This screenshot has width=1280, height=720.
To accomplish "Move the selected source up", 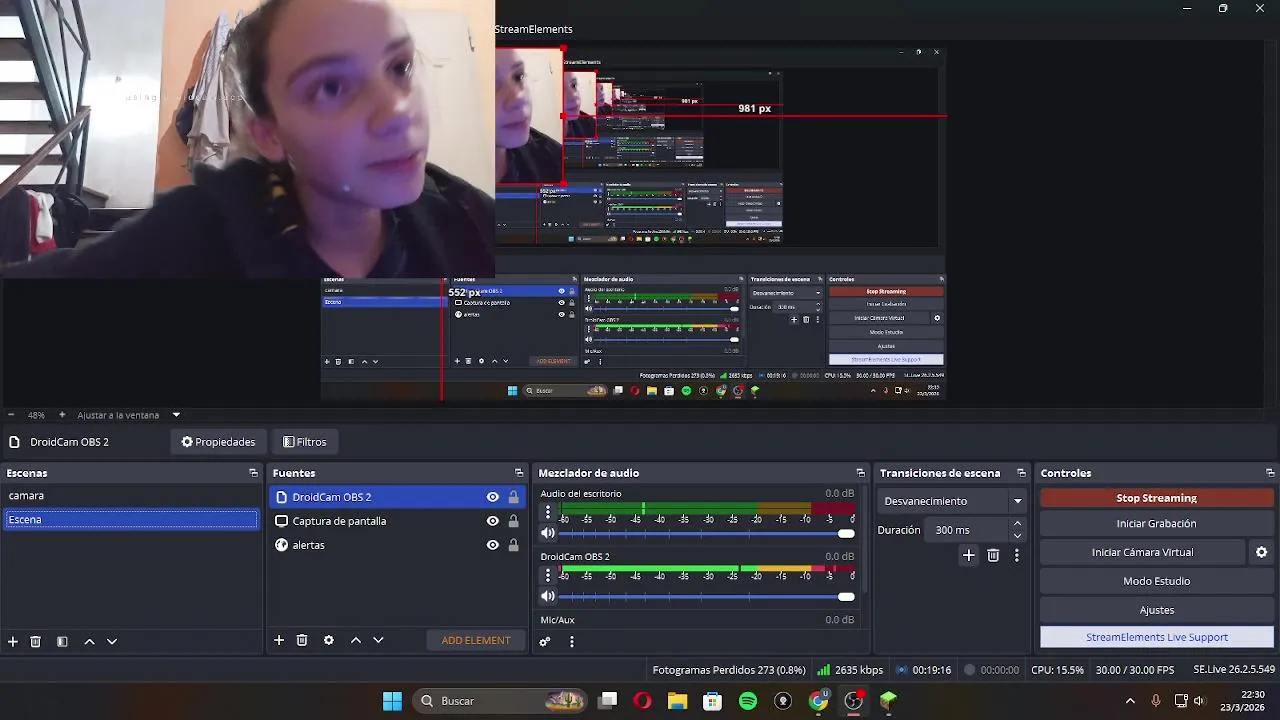I will pos(355,640).
